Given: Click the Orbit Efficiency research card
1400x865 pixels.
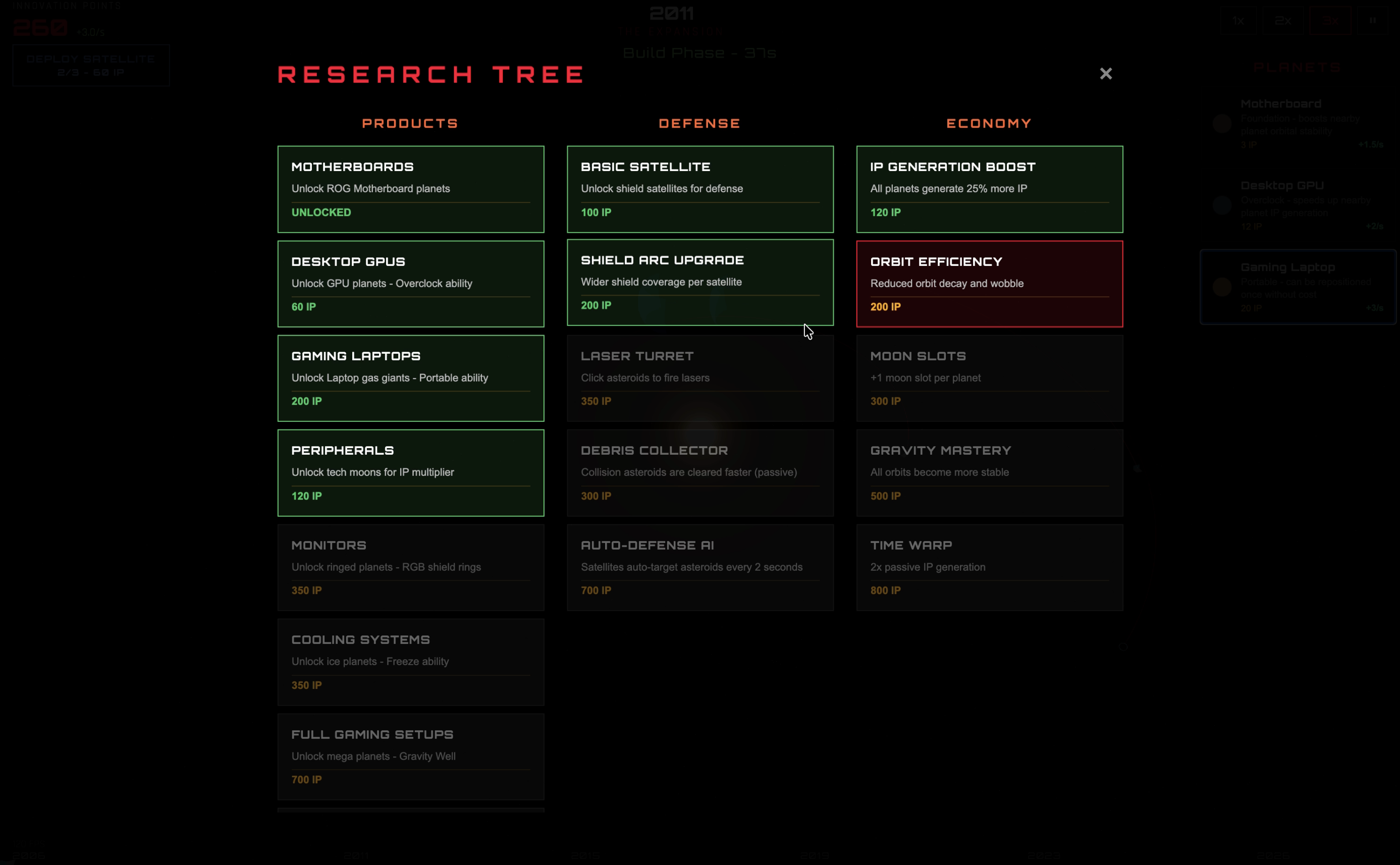Looking at the screenshot, I should coord(989,284).
